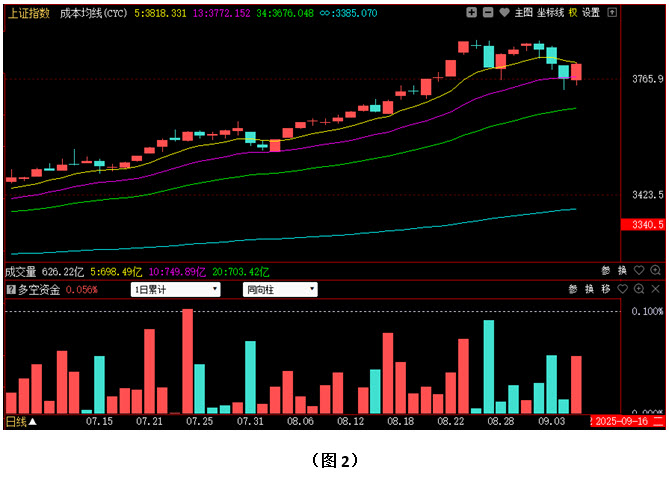Close the 多空资金 indicator panel with X
The width and height of the screenshot is (669, 480).
(655, 289)
